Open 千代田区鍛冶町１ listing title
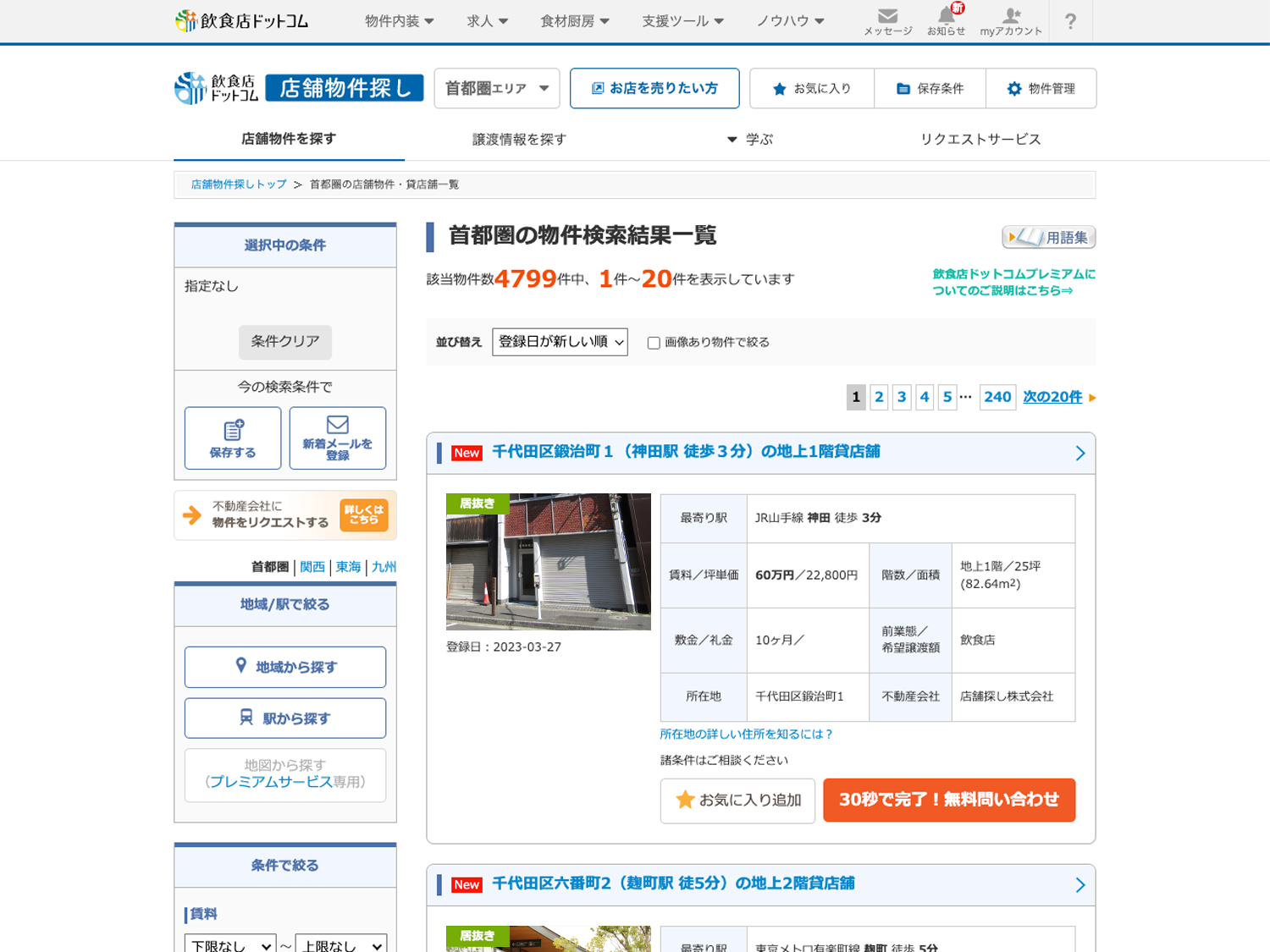The image size is (1270, 952). point(686,452)
